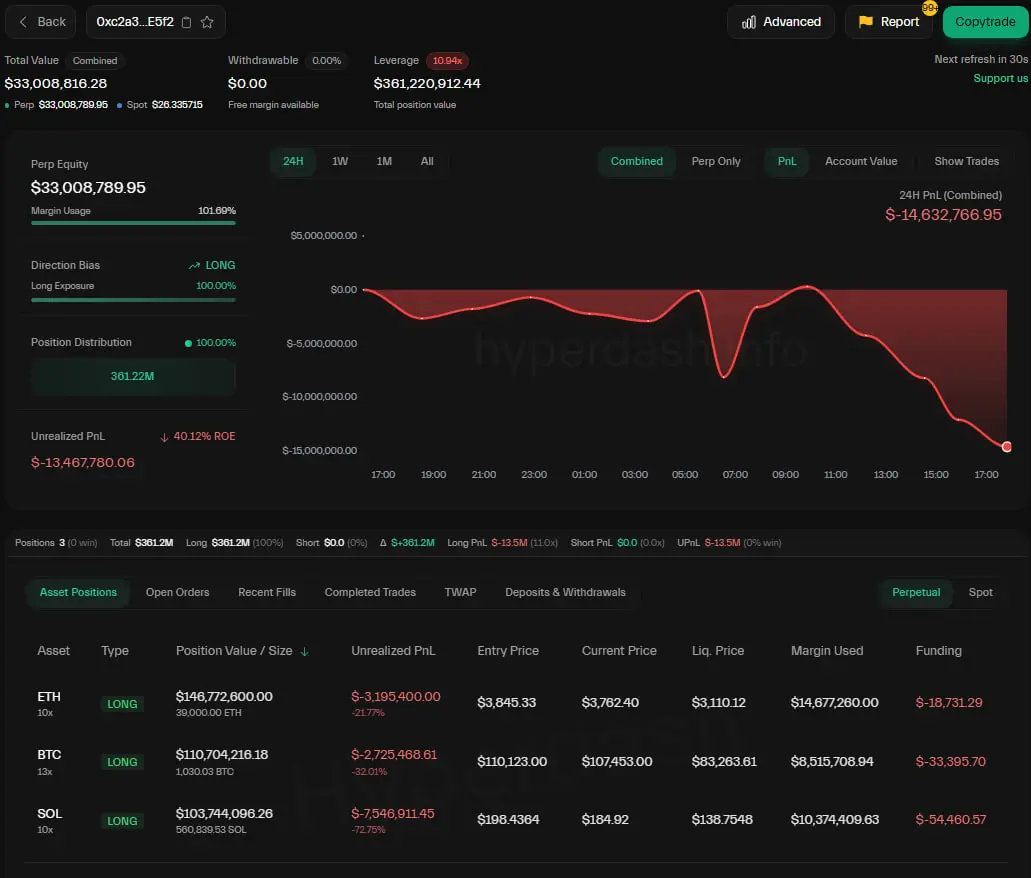Click the back arrow chevron icon
Viewport: 1031px width, 878px height.
[24, 22]
